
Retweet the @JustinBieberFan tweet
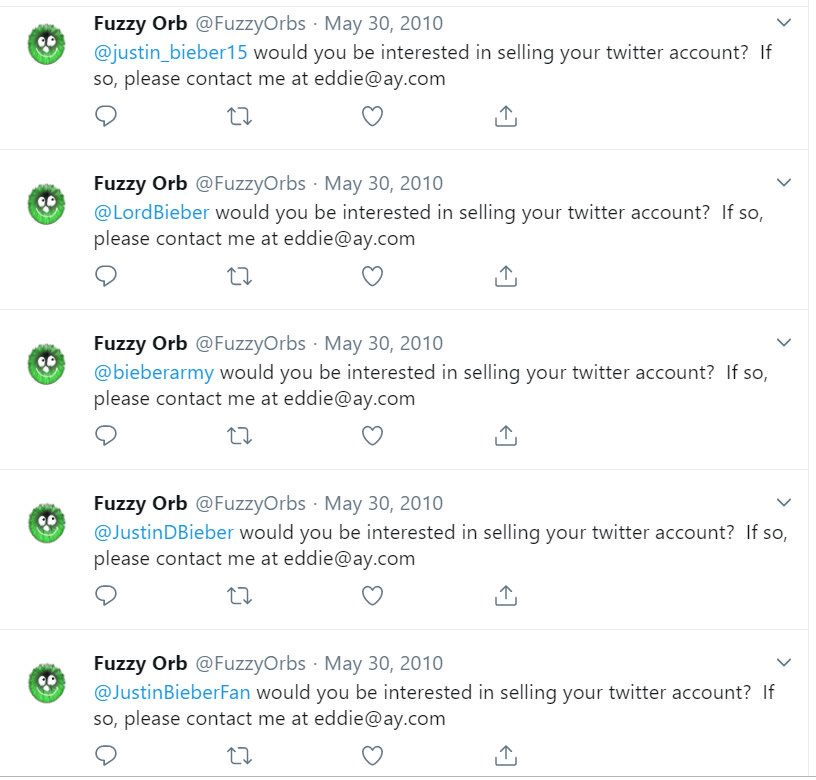click(240, 756)
